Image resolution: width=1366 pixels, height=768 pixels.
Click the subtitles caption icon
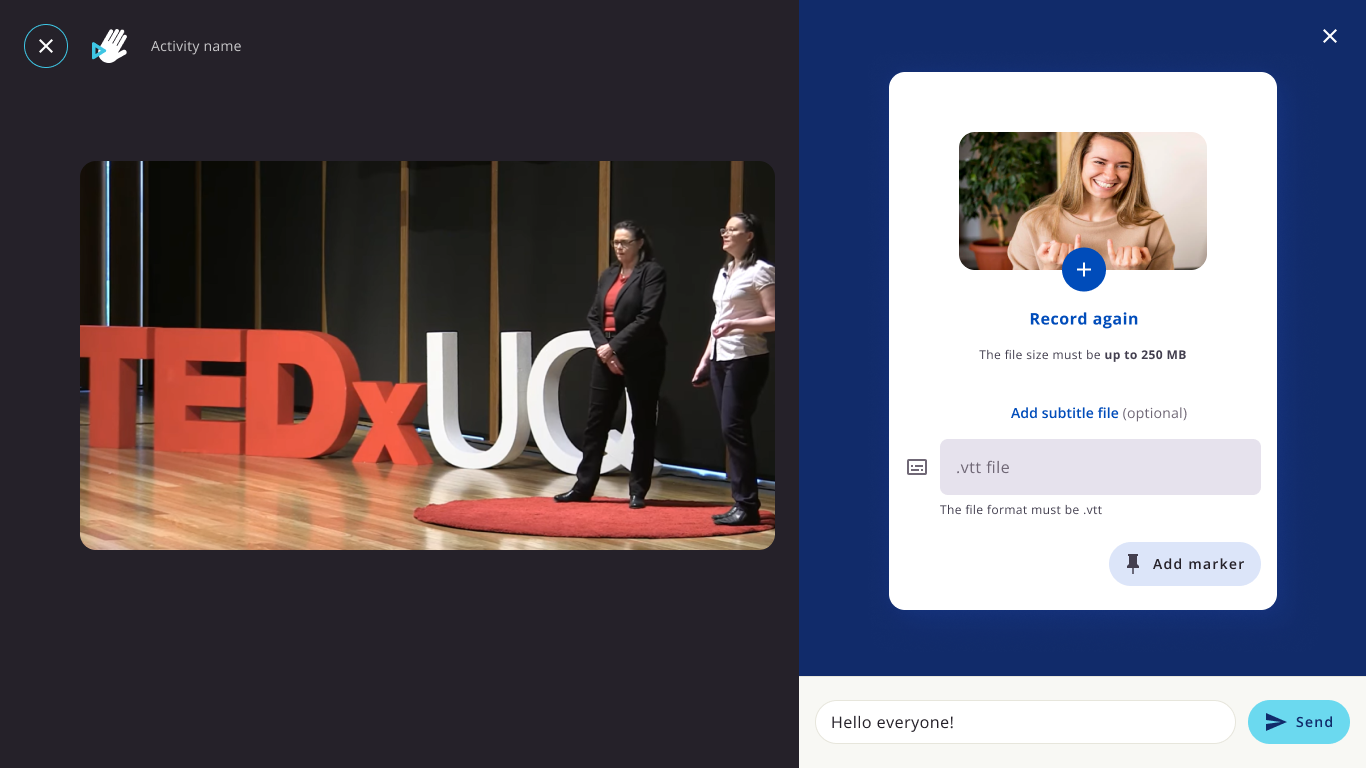coord(917,467)
